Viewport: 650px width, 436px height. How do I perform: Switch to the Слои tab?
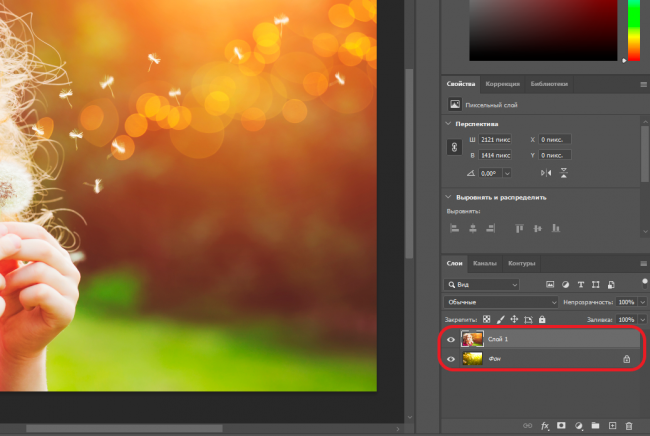click(454, 263)
